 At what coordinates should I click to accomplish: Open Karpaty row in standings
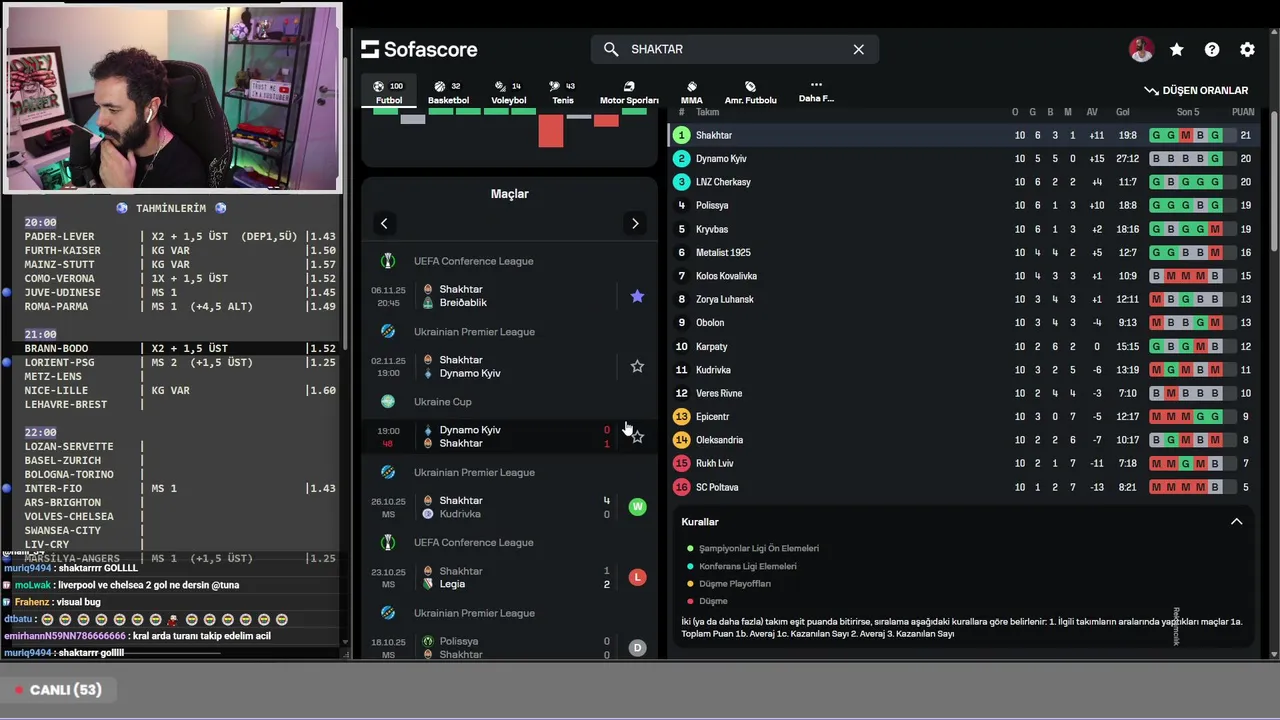tap(966, 346)
